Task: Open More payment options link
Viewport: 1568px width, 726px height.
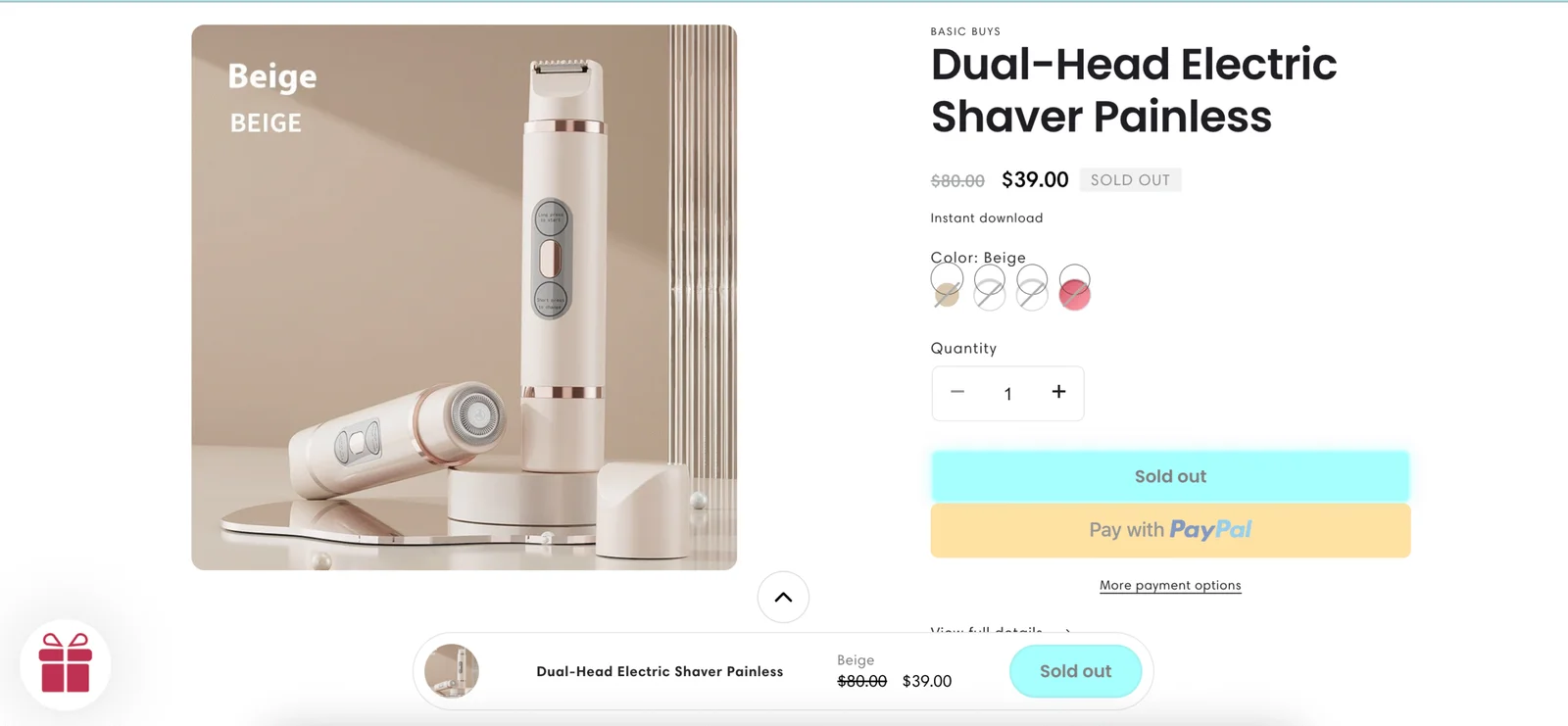Action: click(x=1170, y=585)
